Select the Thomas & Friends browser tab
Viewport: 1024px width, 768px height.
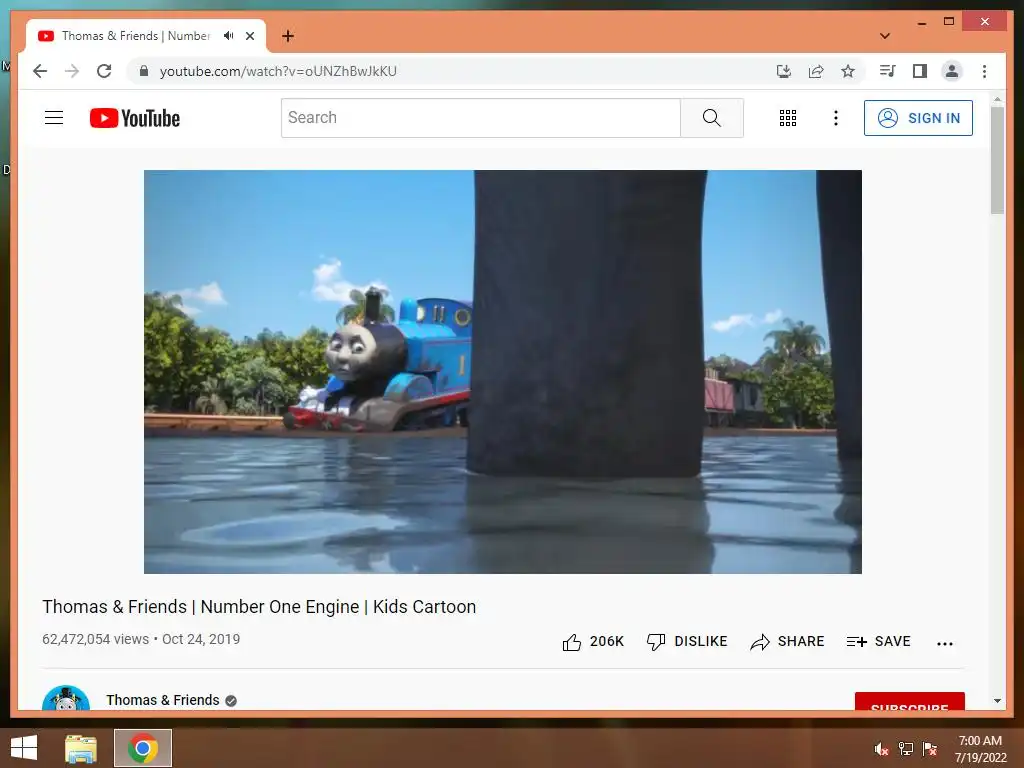coord(146,36)
